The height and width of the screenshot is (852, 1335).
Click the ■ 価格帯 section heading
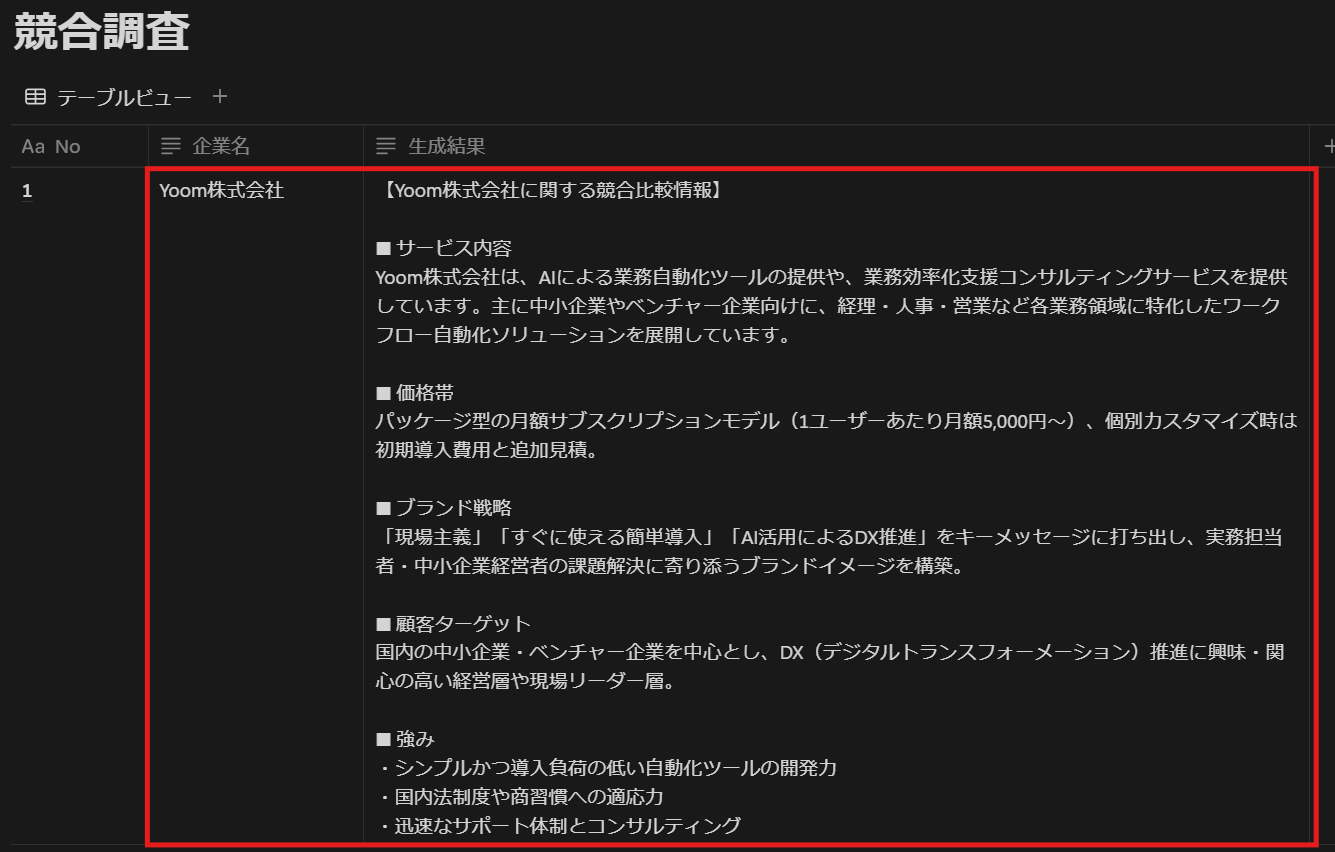(x=414, y=393)
